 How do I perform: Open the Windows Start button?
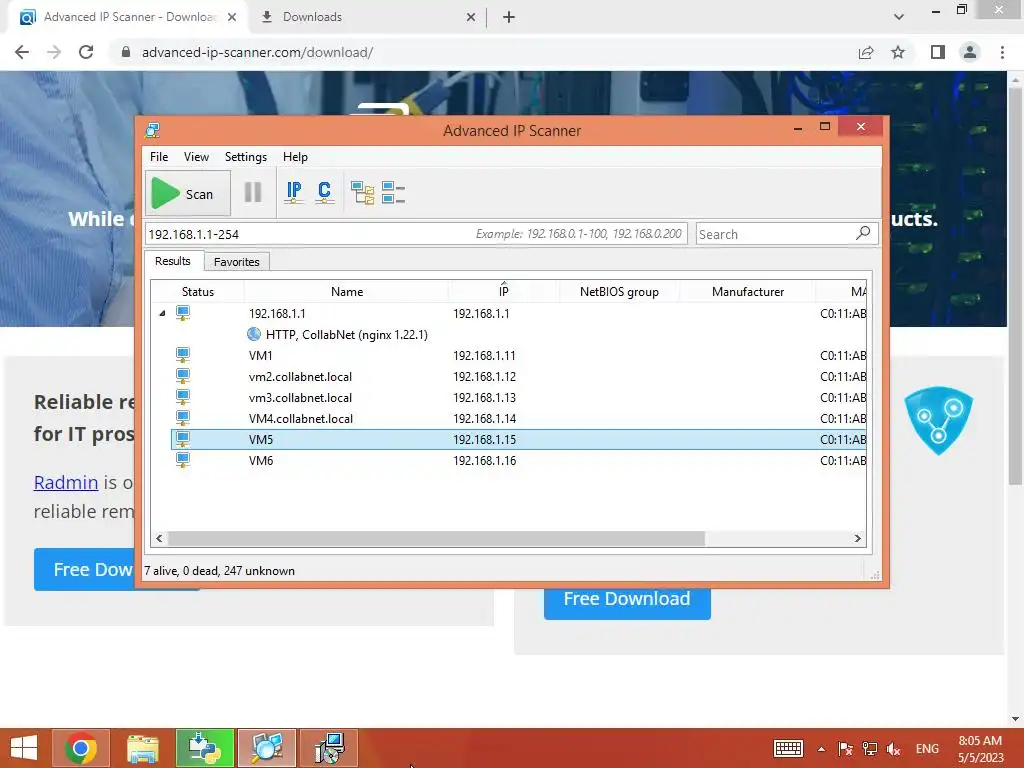pos(24,748)
